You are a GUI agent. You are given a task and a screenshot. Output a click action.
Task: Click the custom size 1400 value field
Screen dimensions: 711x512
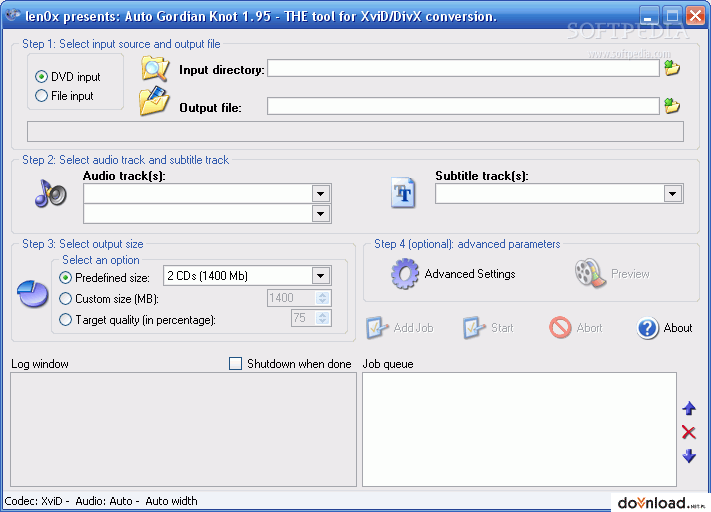pyautogui.click(x=292, y=298)
